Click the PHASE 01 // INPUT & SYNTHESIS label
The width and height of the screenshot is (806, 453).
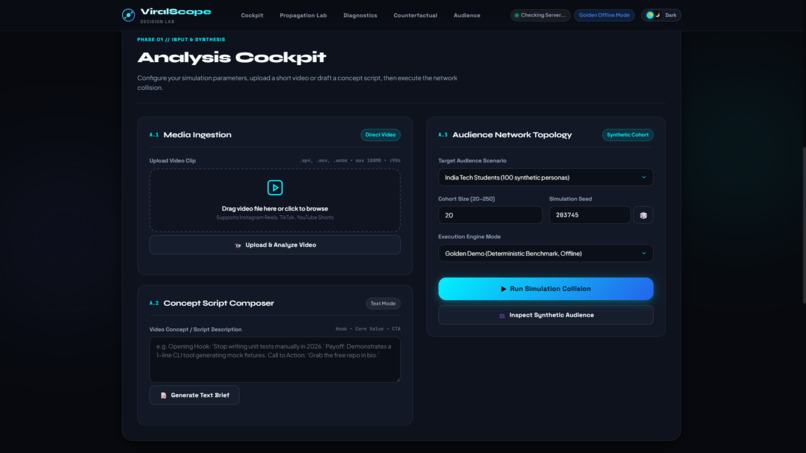point(181,40)
